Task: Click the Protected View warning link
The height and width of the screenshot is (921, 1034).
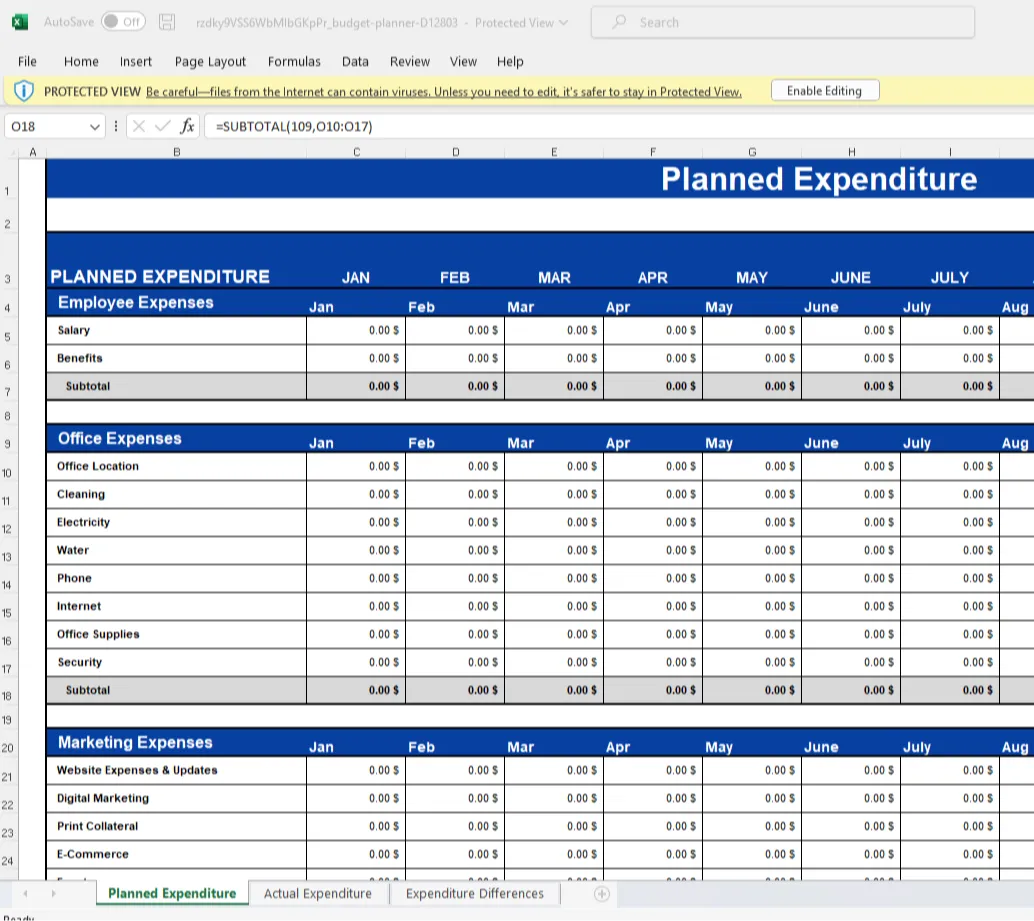Action: pos(444,92)
